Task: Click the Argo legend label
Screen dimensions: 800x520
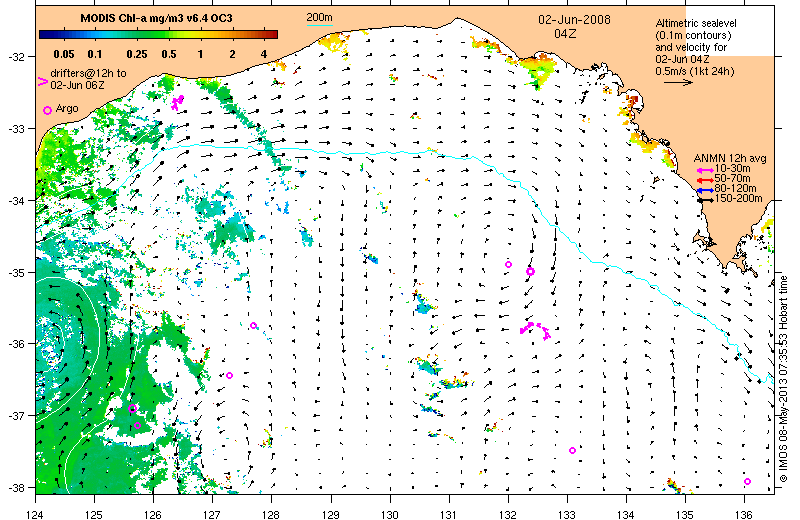Action: pyautogui.click(x=67, y=108)
